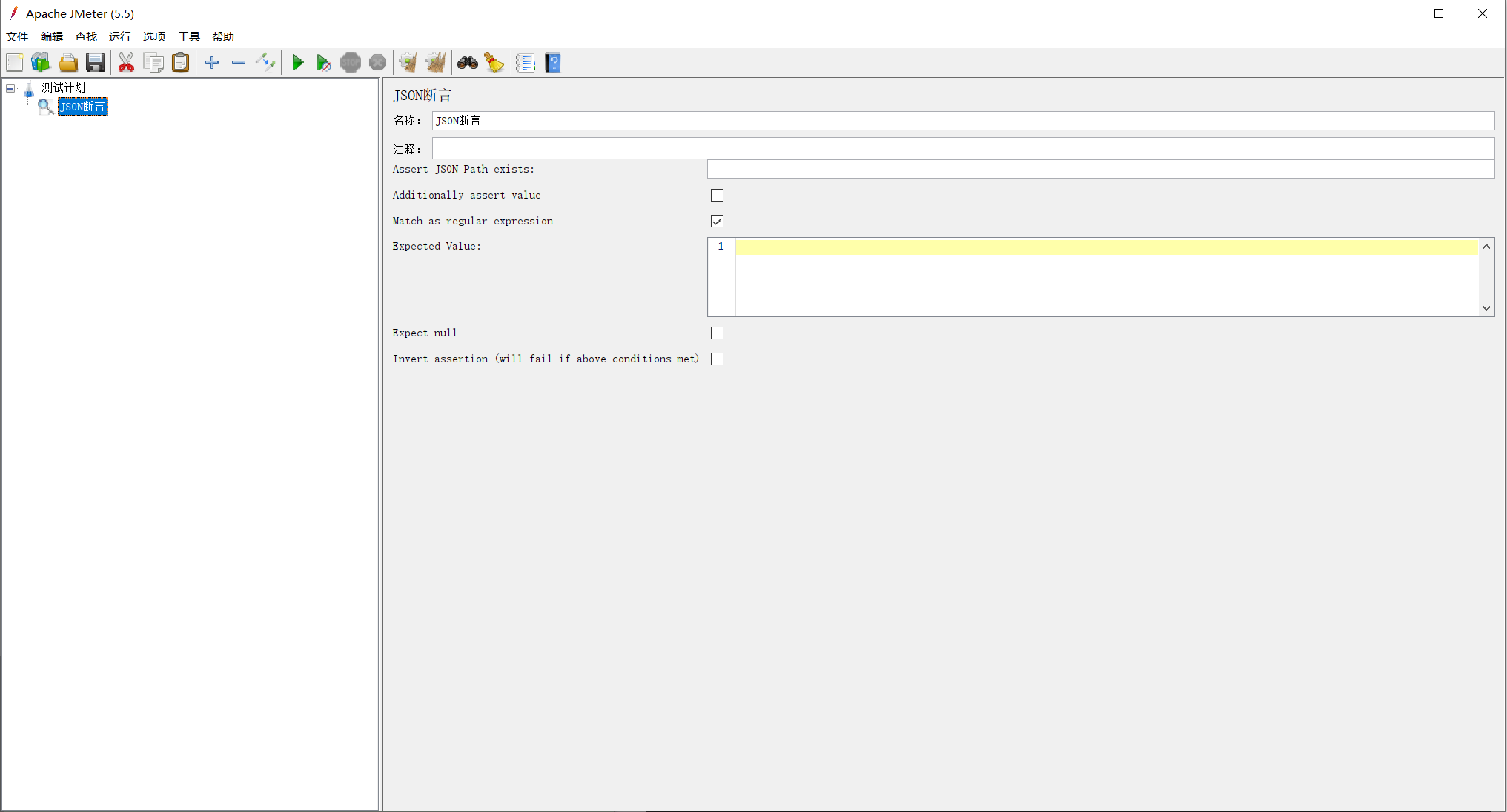Viewport: 1507px width, 812px height.
Task: Select the 测试计划 tree item
Action: pos(64,88)
